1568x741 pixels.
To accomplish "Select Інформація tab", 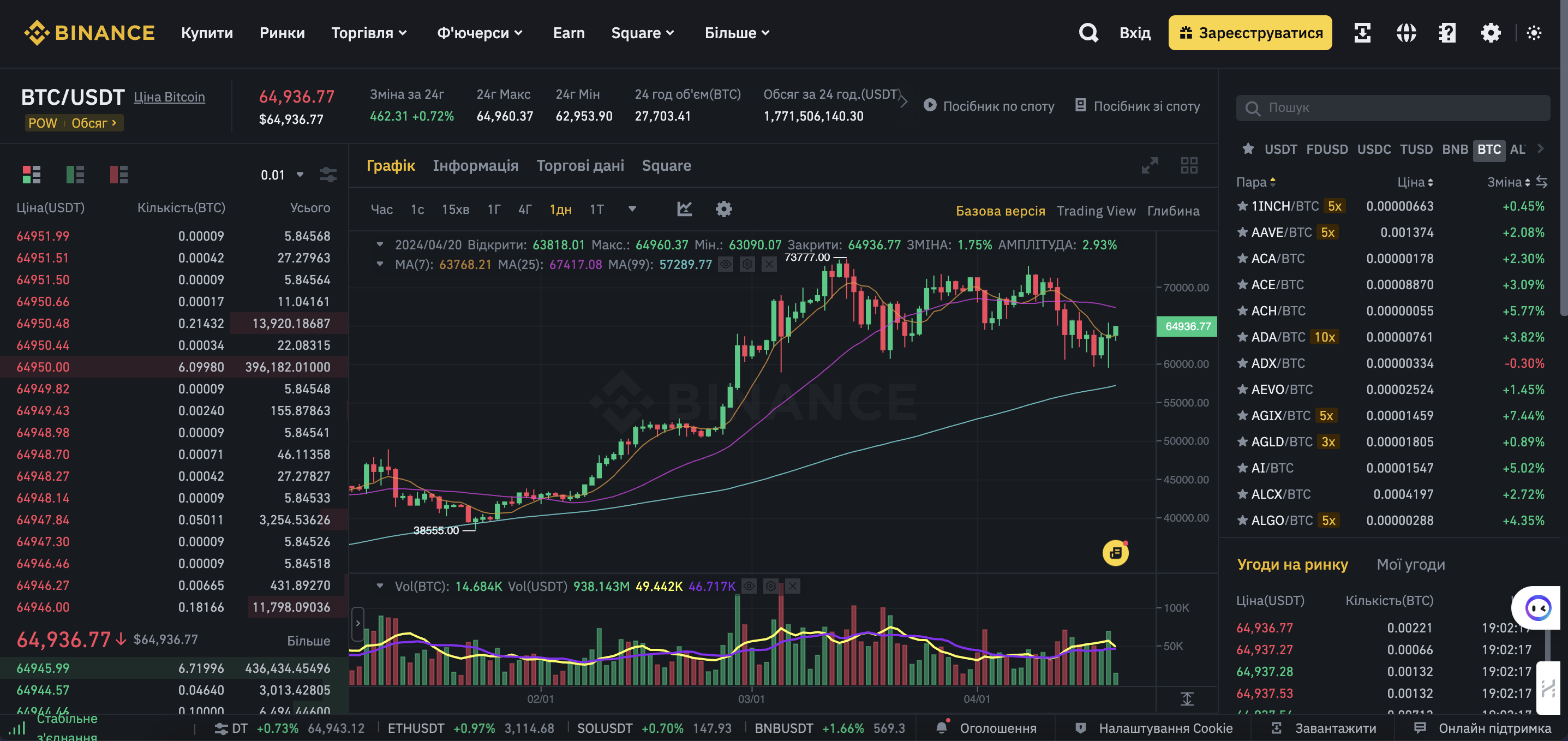I will (475, 165).
